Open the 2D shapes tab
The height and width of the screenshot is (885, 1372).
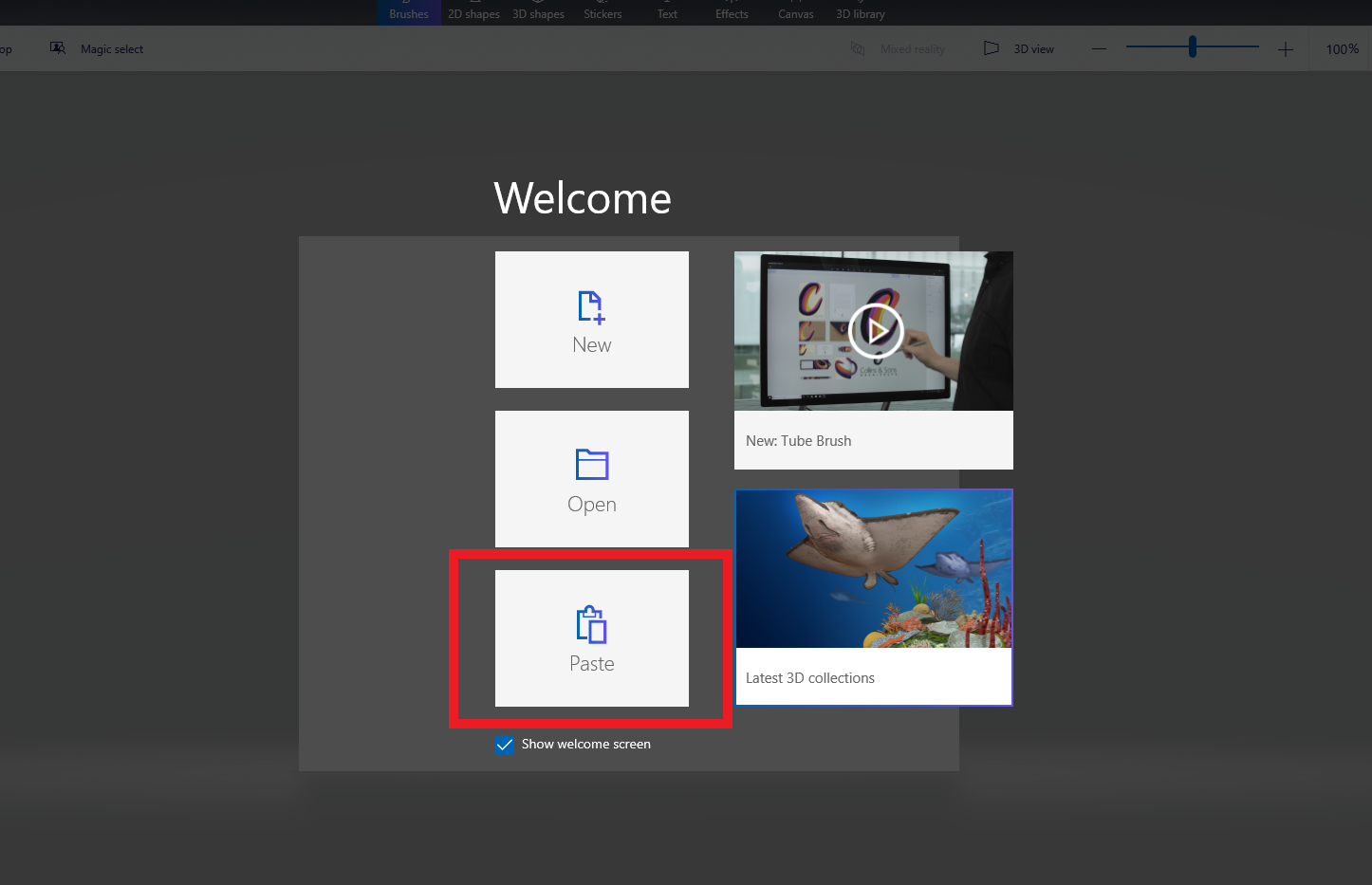tap(473, 12)
